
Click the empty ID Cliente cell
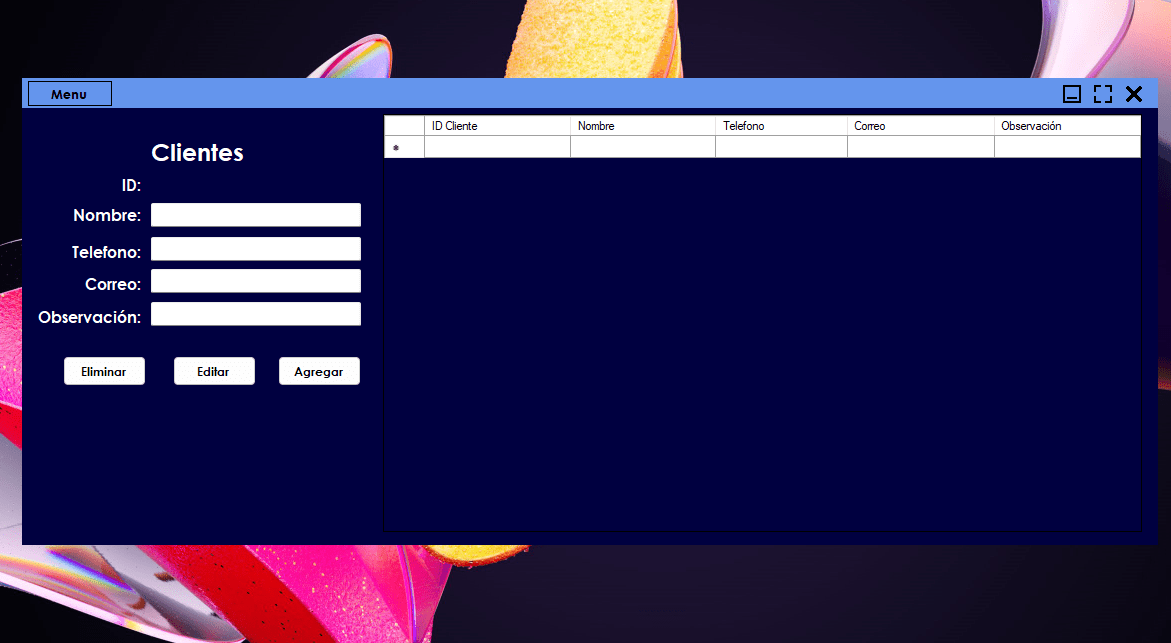click(x=497, y=147)
